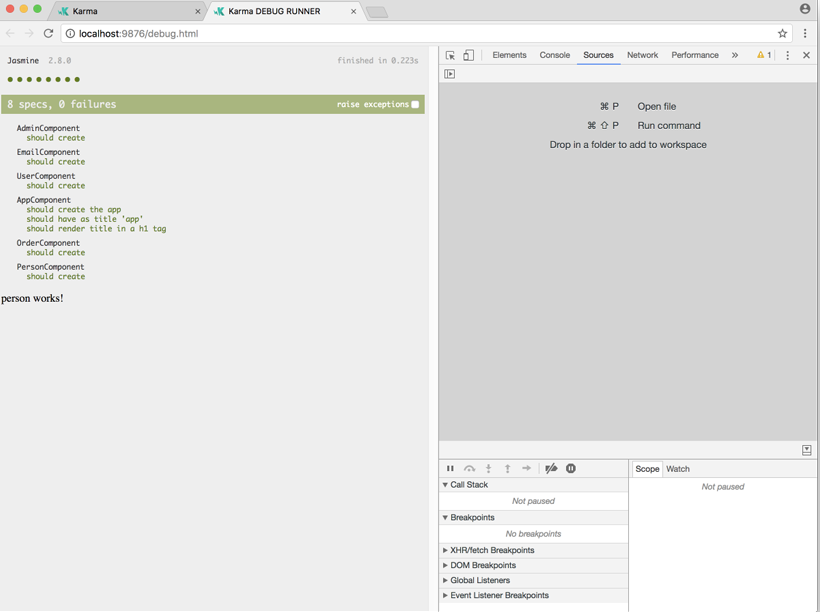The image size is (820, 612).
Task: Click the step out of function icon
Action: click(x=507, y=468)
